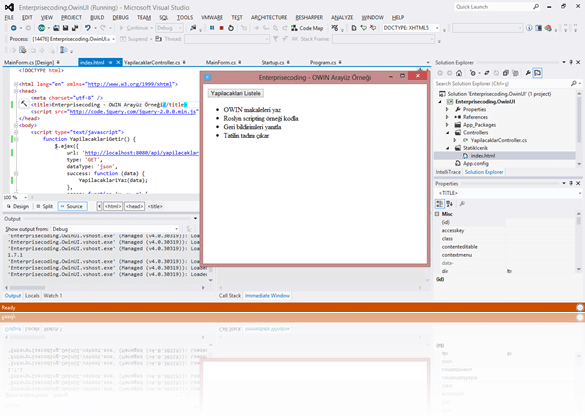
Task: Click the Open File toolbar icon
Action: click(56, 28)
